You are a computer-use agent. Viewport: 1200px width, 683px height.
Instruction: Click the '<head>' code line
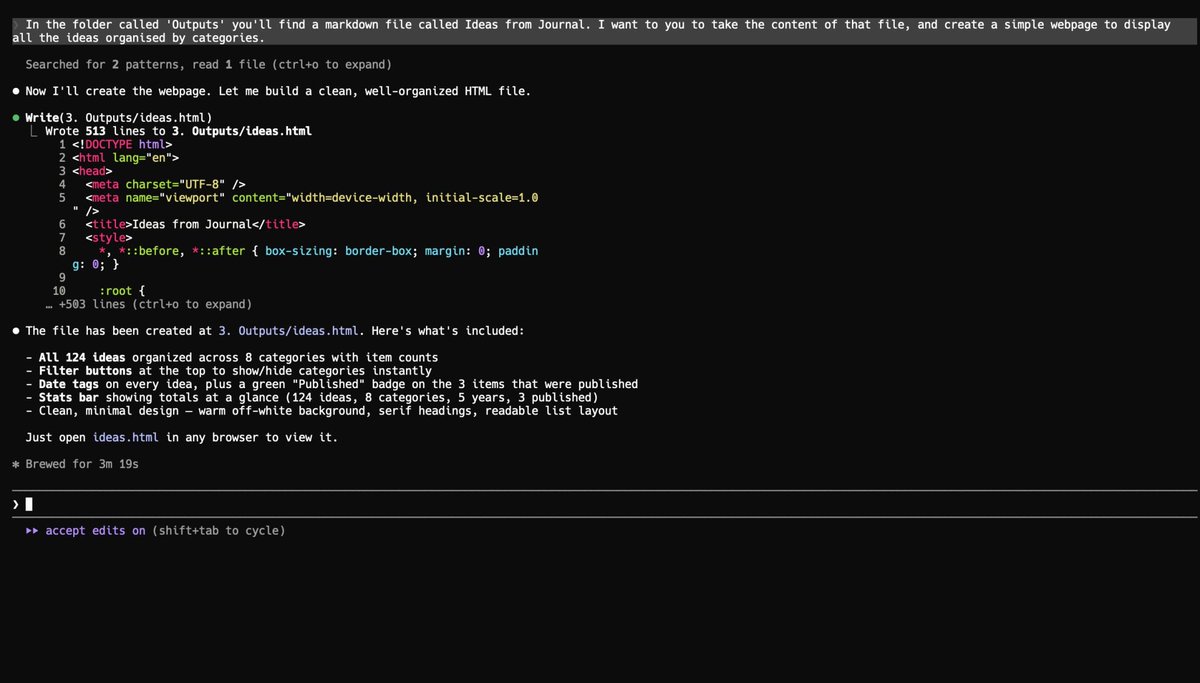pyautogui.click(x=92, y=171)
